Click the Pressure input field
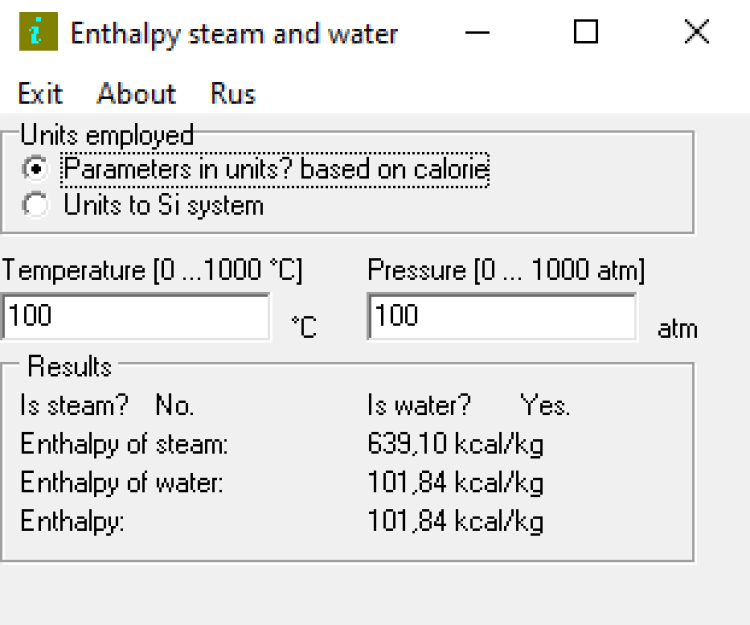The image size is (750, 625). (x=501, y=317)
